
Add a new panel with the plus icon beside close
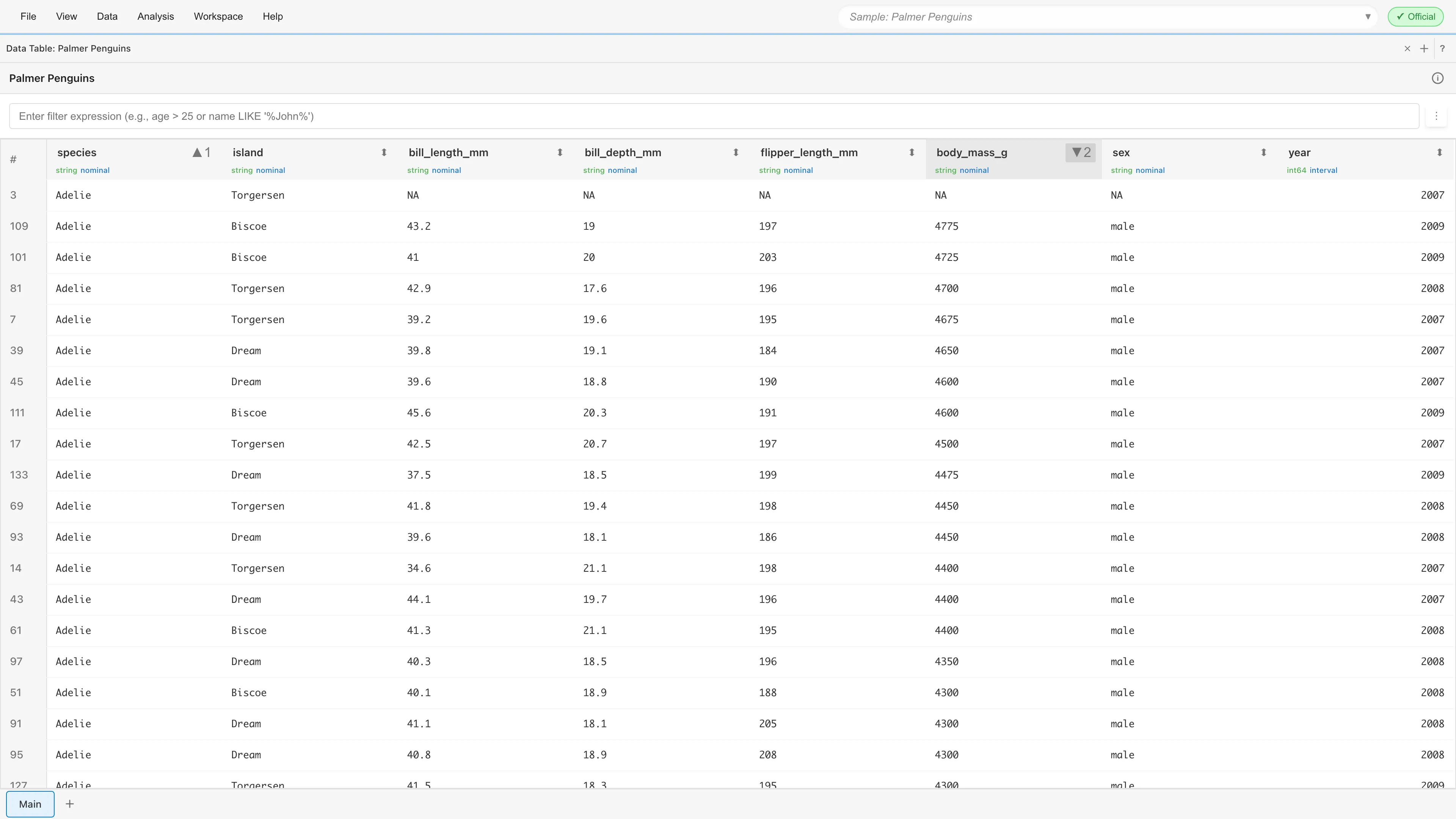tap(1424, 49)
